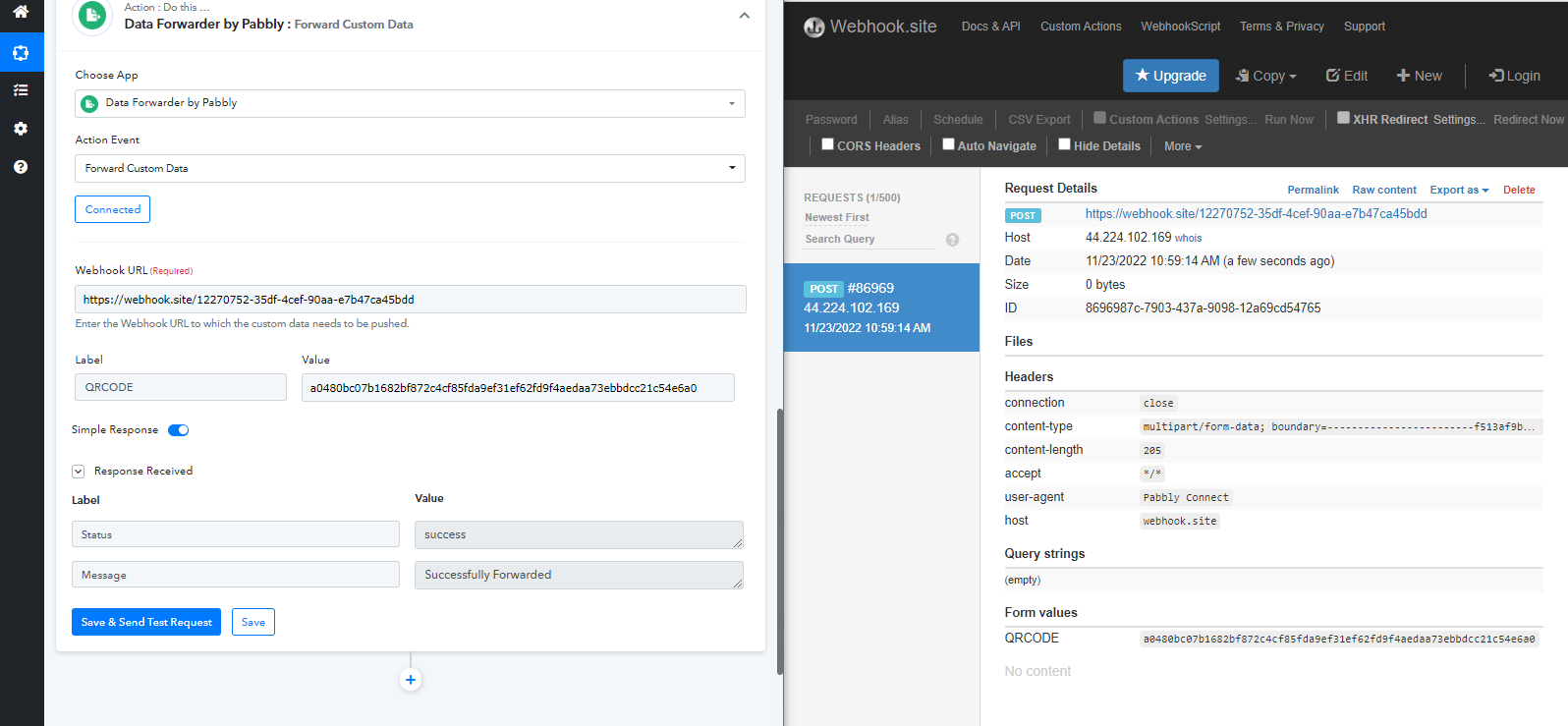Click the Webhook URL input field

pyautogui.click(x=410, y=300)
